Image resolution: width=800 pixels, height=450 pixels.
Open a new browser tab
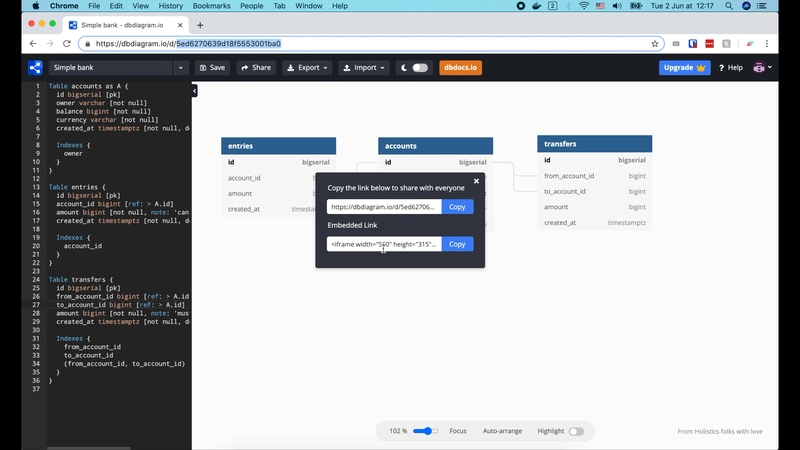200,25
